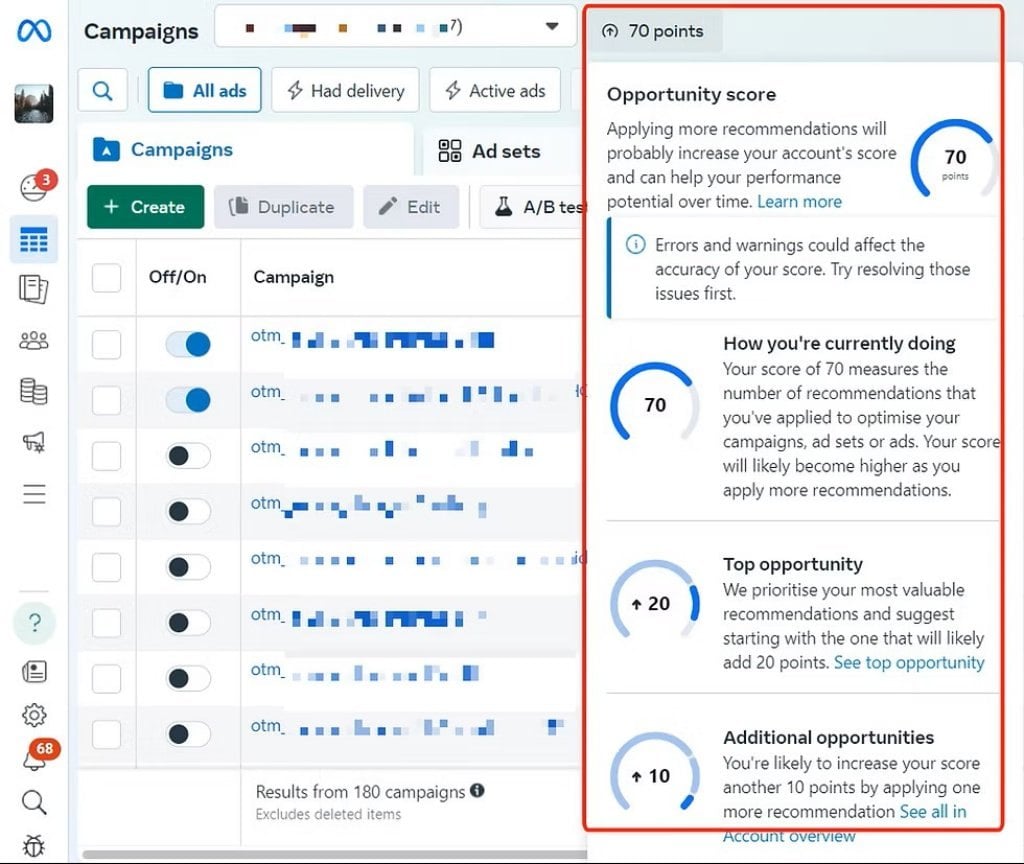This screenshot has width=1024, height=864.
Task: Click the Ad sets grid icon
Action: [x=450, y=151]
